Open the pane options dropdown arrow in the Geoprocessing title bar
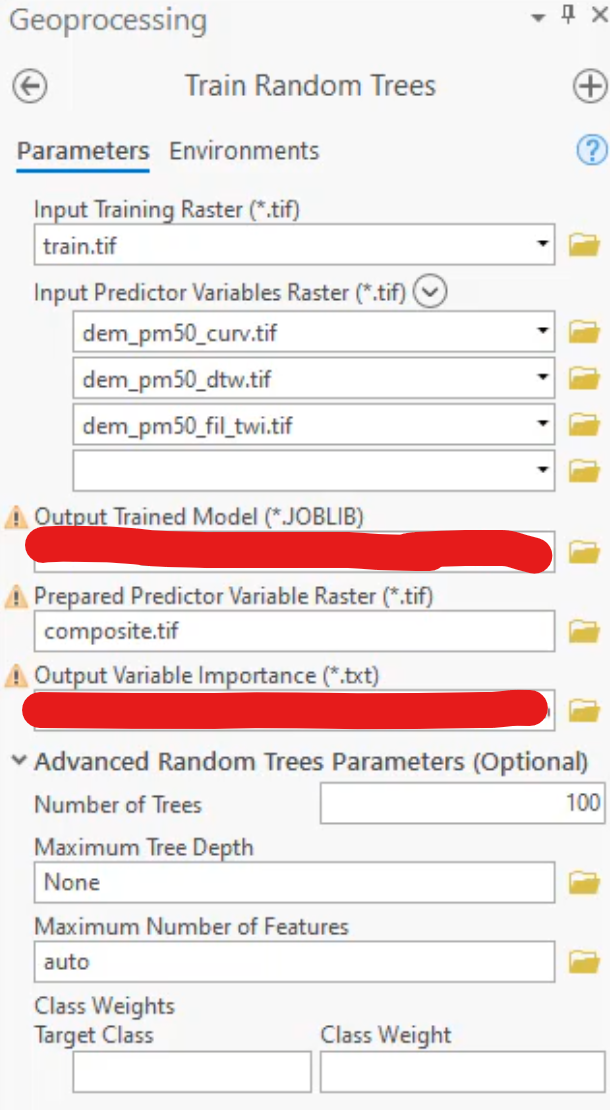The image size is (610, 1110). click(x=540, y=18)
